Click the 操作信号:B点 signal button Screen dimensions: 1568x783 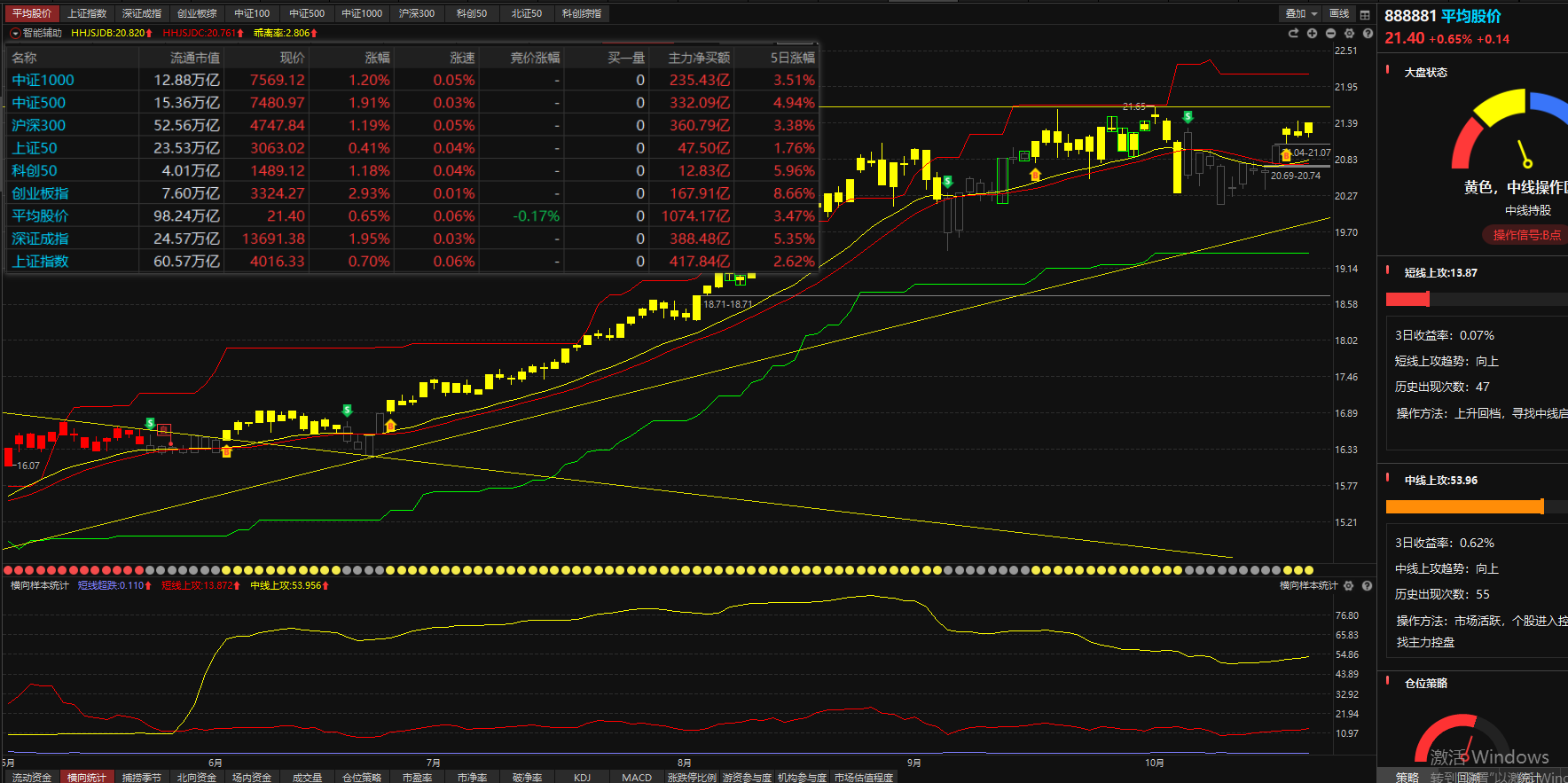pyautogui.click(x=1525, y=235)
